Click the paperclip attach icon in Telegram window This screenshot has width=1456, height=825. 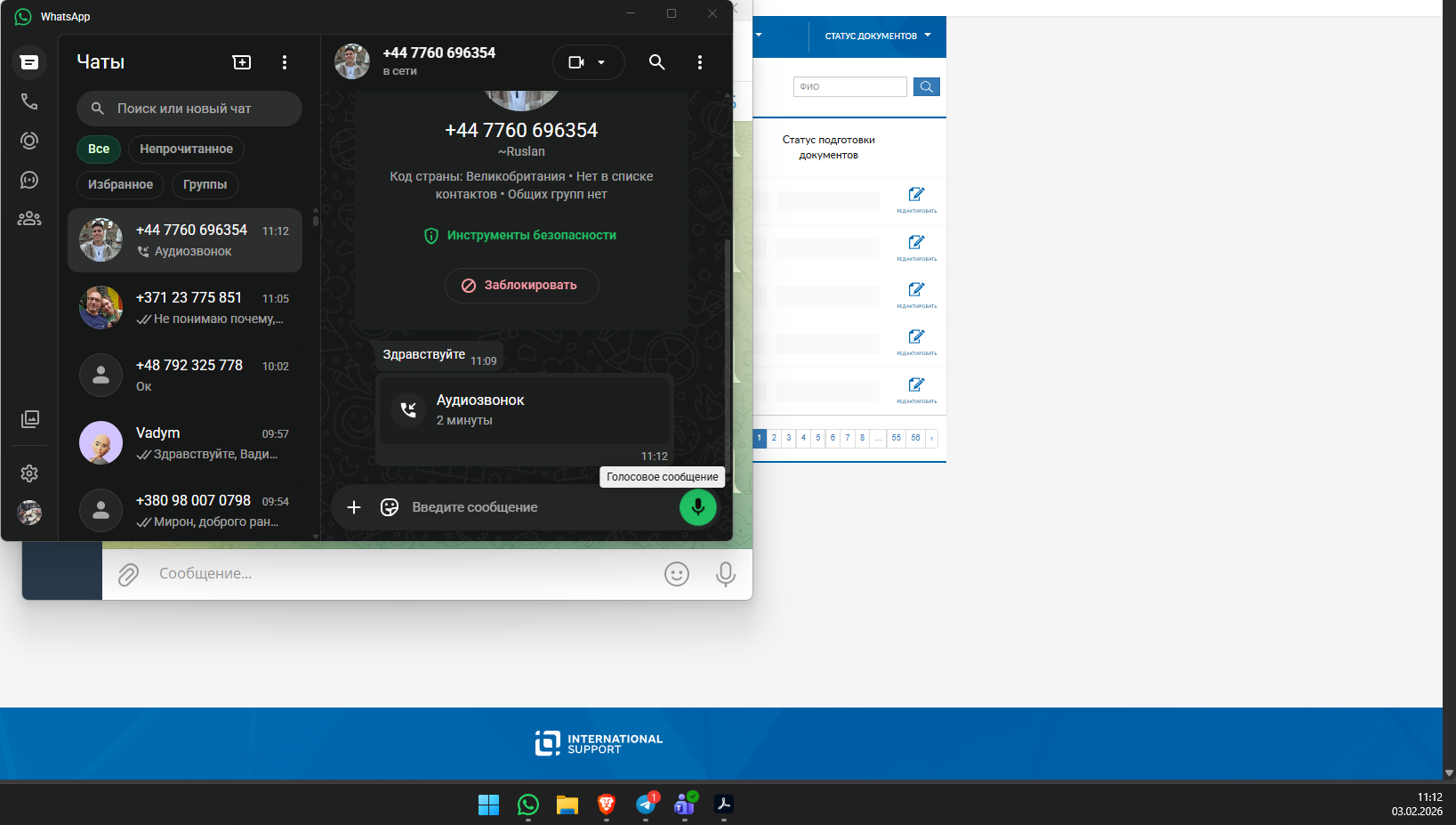tap(128, 575)
